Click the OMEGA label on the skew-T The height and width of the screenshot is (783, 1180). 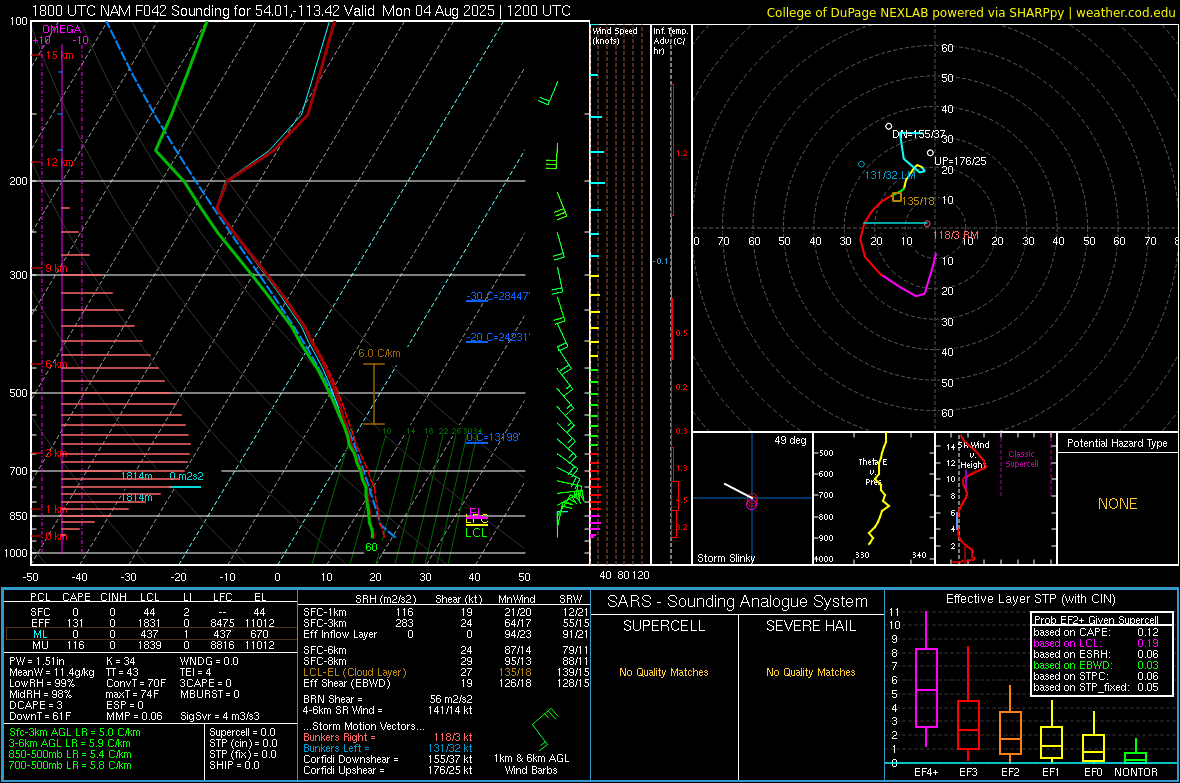[61, 29]
